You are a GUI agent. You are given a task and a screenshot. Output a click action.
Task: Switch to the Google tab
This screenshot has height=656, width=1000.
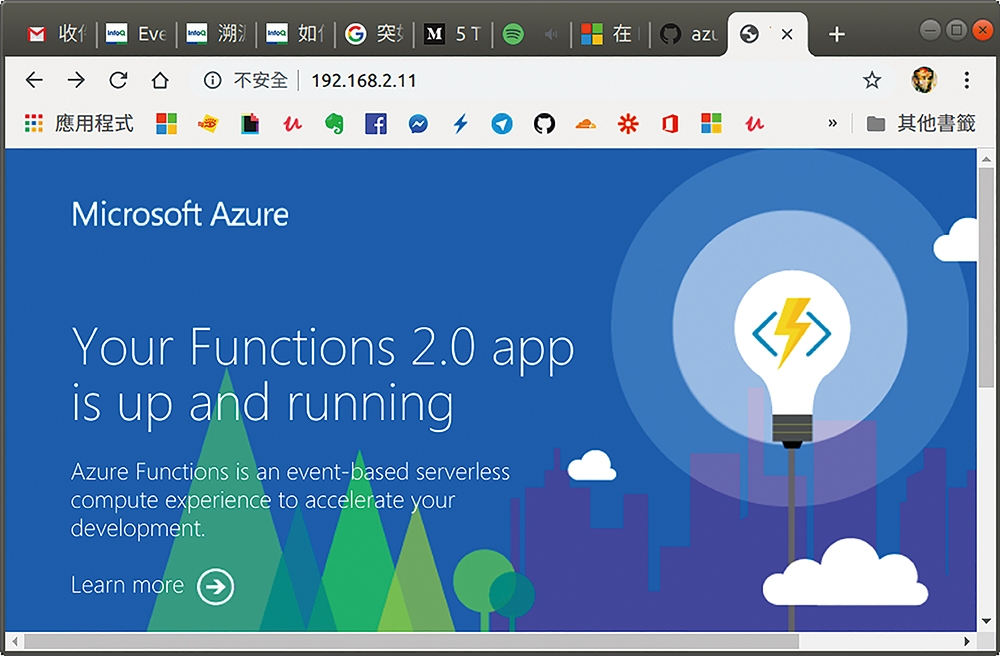(375, 34)
